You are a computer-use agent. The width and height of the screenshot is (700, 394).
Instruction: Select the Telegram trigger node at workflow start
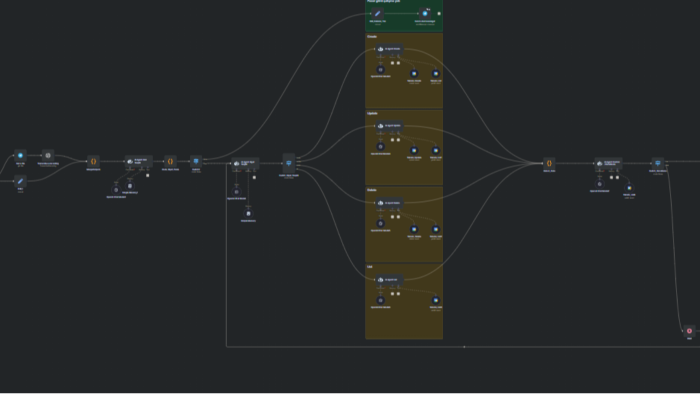click(20, 155)
